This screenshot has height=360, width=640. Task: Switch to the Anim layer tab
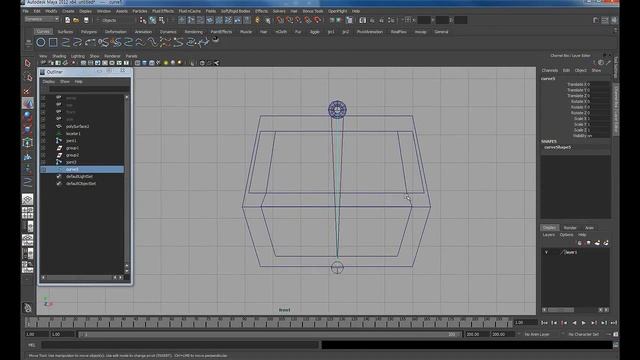pos(589,228)
